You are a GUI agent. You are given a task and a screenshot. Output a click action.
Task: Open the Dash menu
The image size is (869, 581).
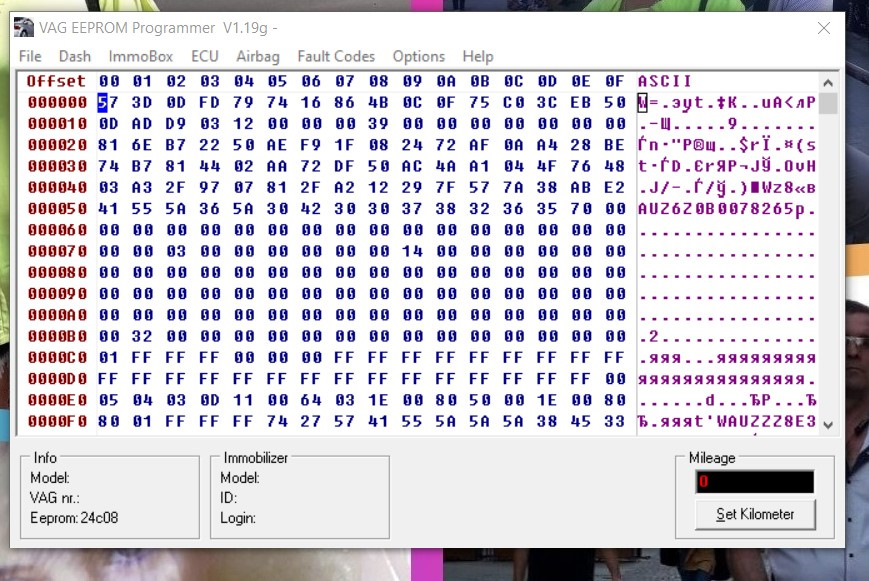coord(74,56)
